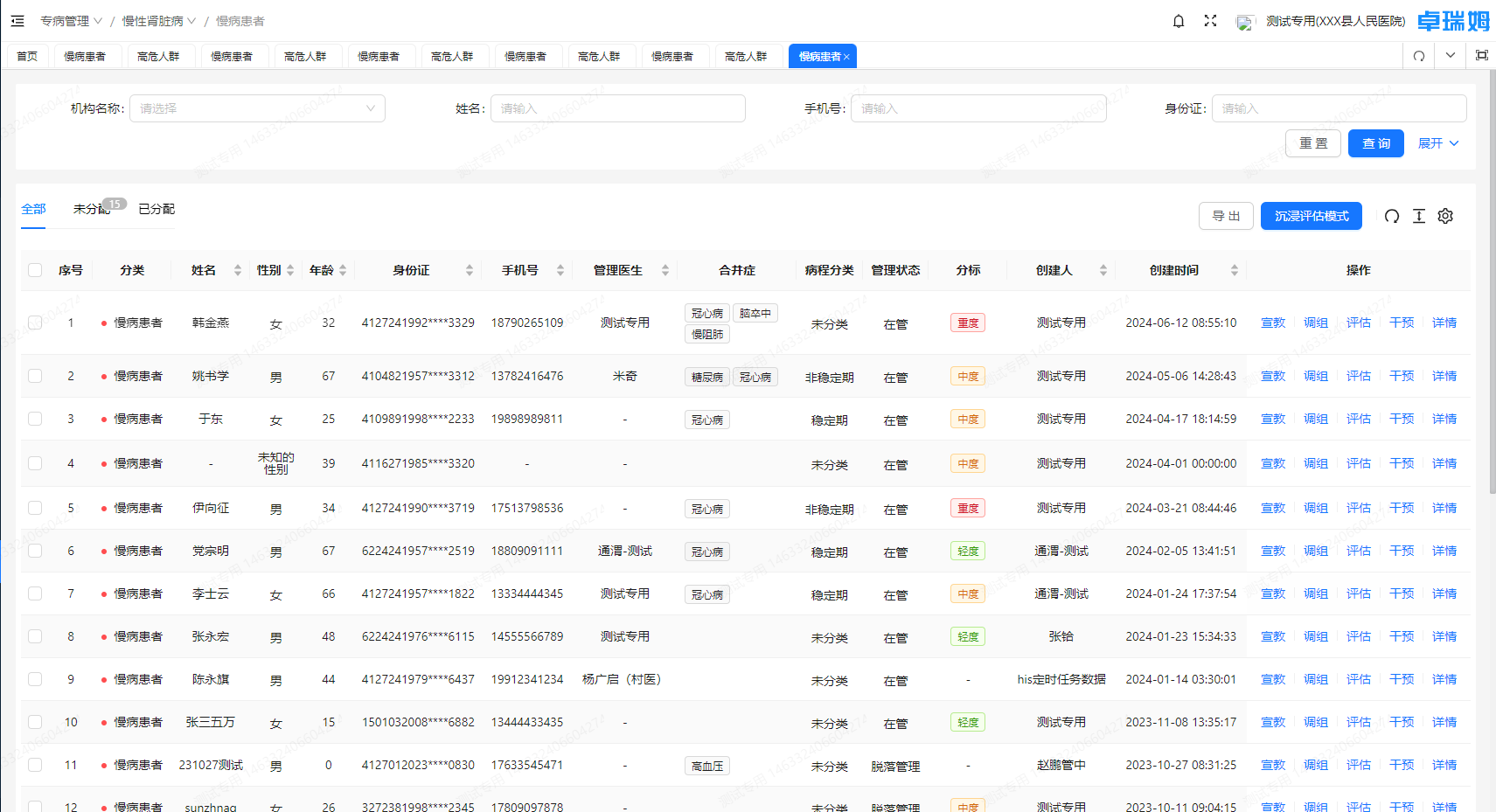This screenshot has width=1496, height=812.
Task: Switch to the first 高危人群 tab
Action: coord(158,56)
